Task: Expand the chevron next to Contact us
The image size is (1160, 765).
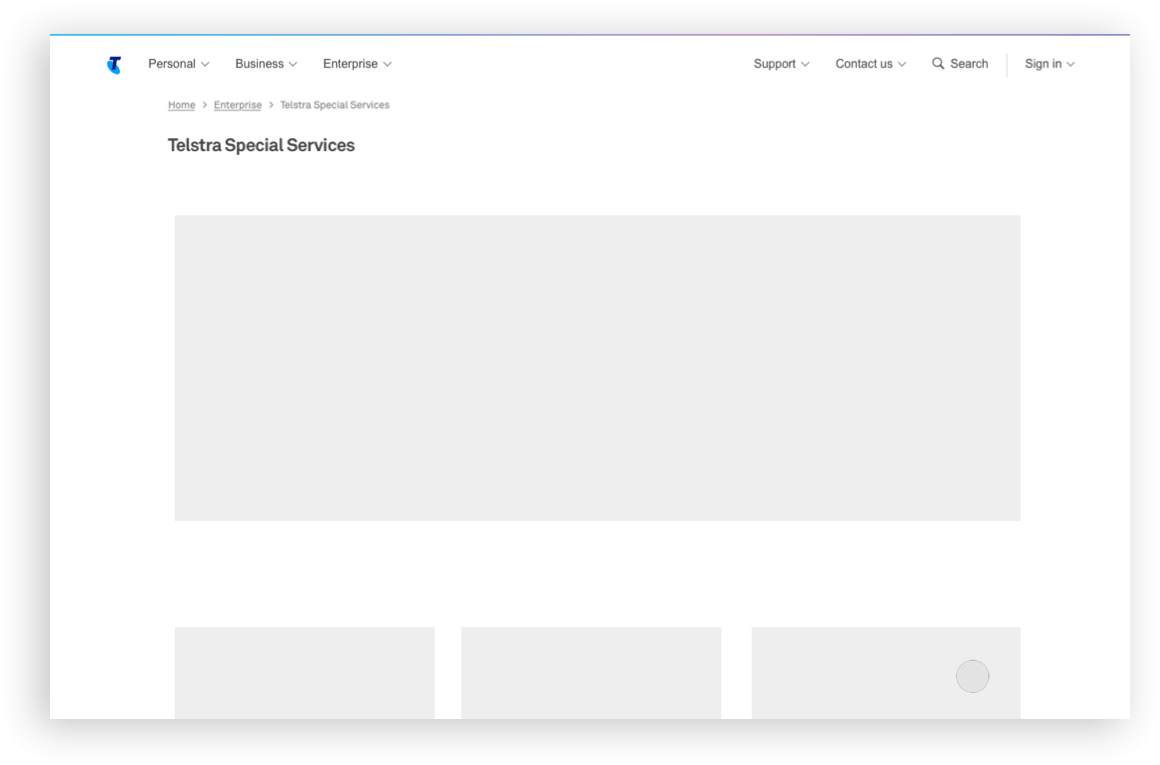Action: 902,65
